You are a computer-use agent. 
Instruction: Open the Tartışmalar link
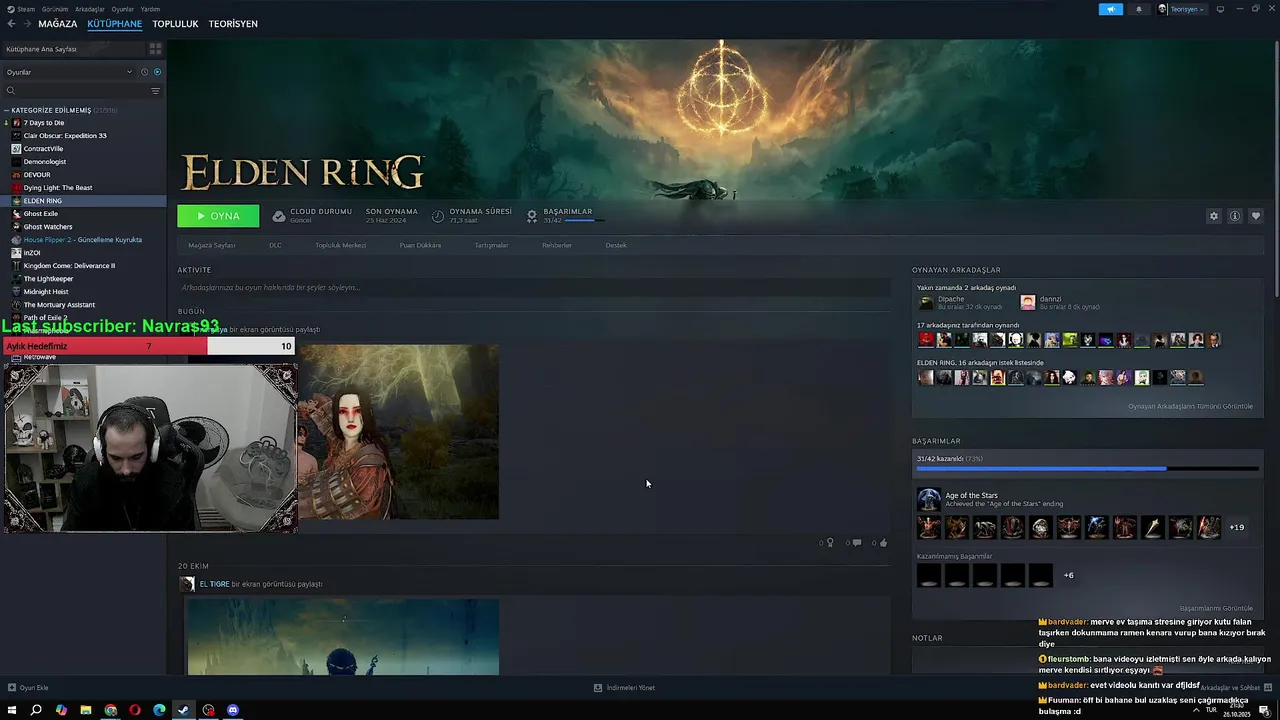click(491, 245)
